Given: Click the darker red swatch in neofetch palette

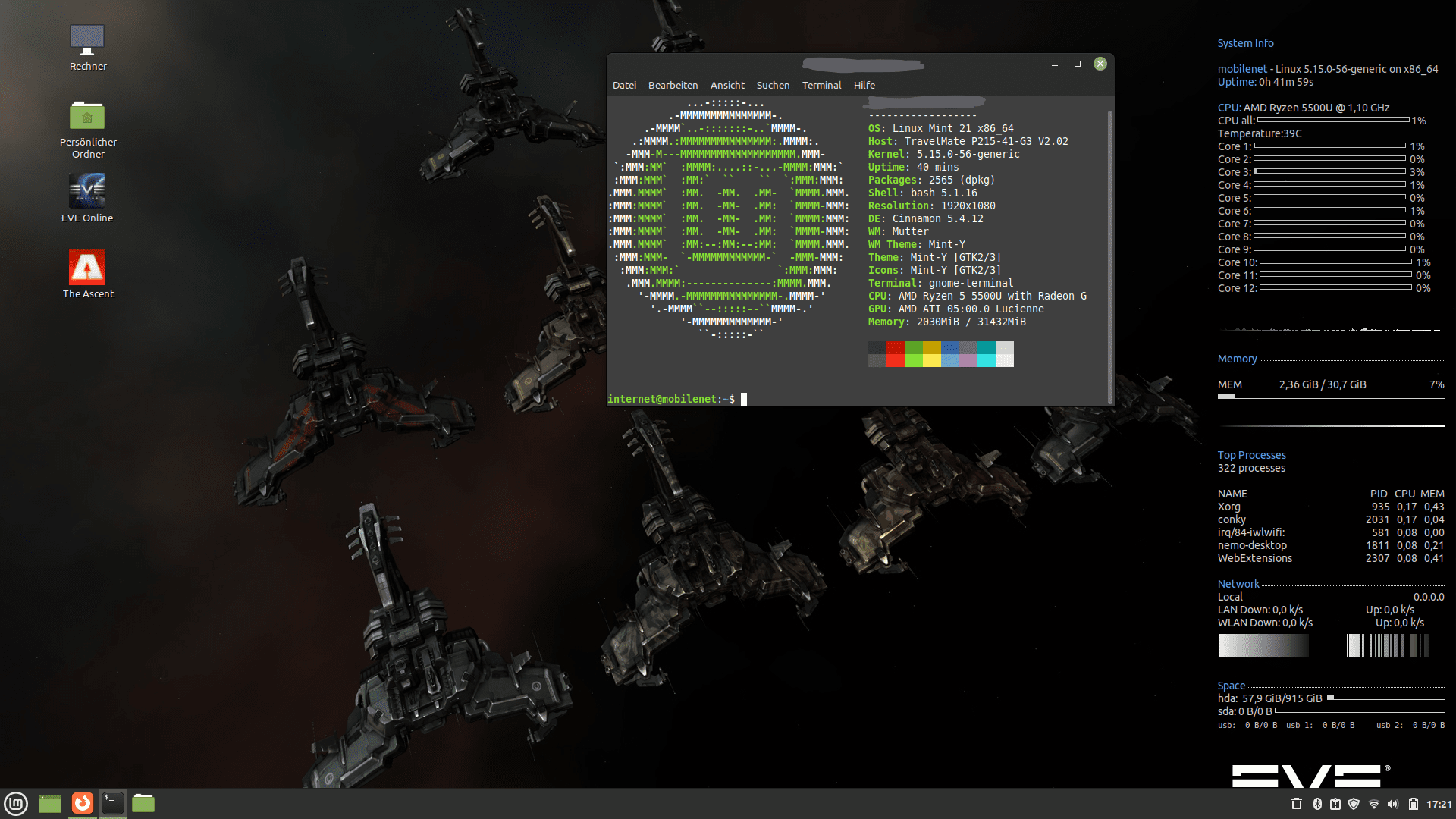Looking at the screenshot, I should [896, 348].
